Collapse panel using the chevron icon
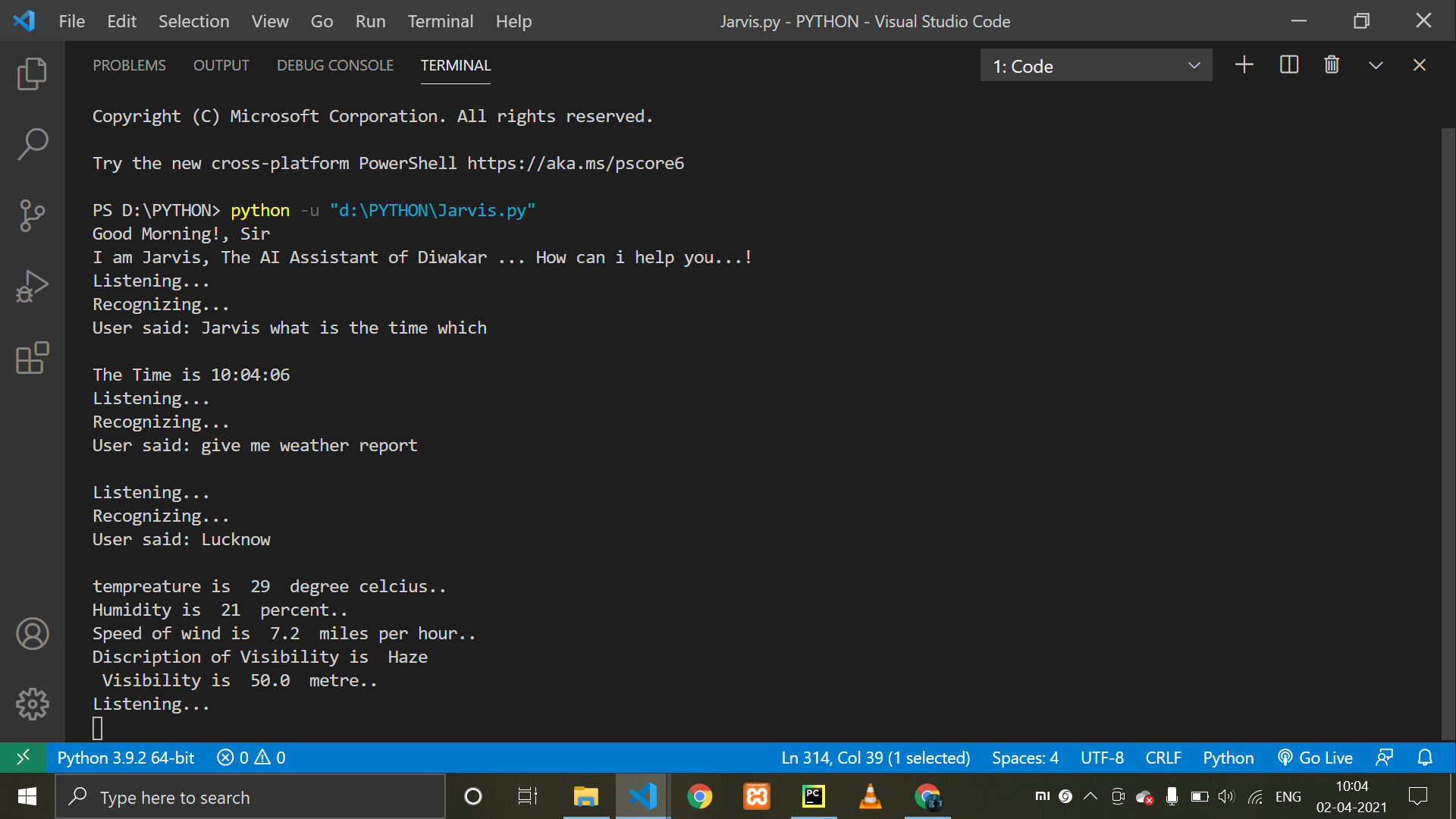 click(1376, 65)
